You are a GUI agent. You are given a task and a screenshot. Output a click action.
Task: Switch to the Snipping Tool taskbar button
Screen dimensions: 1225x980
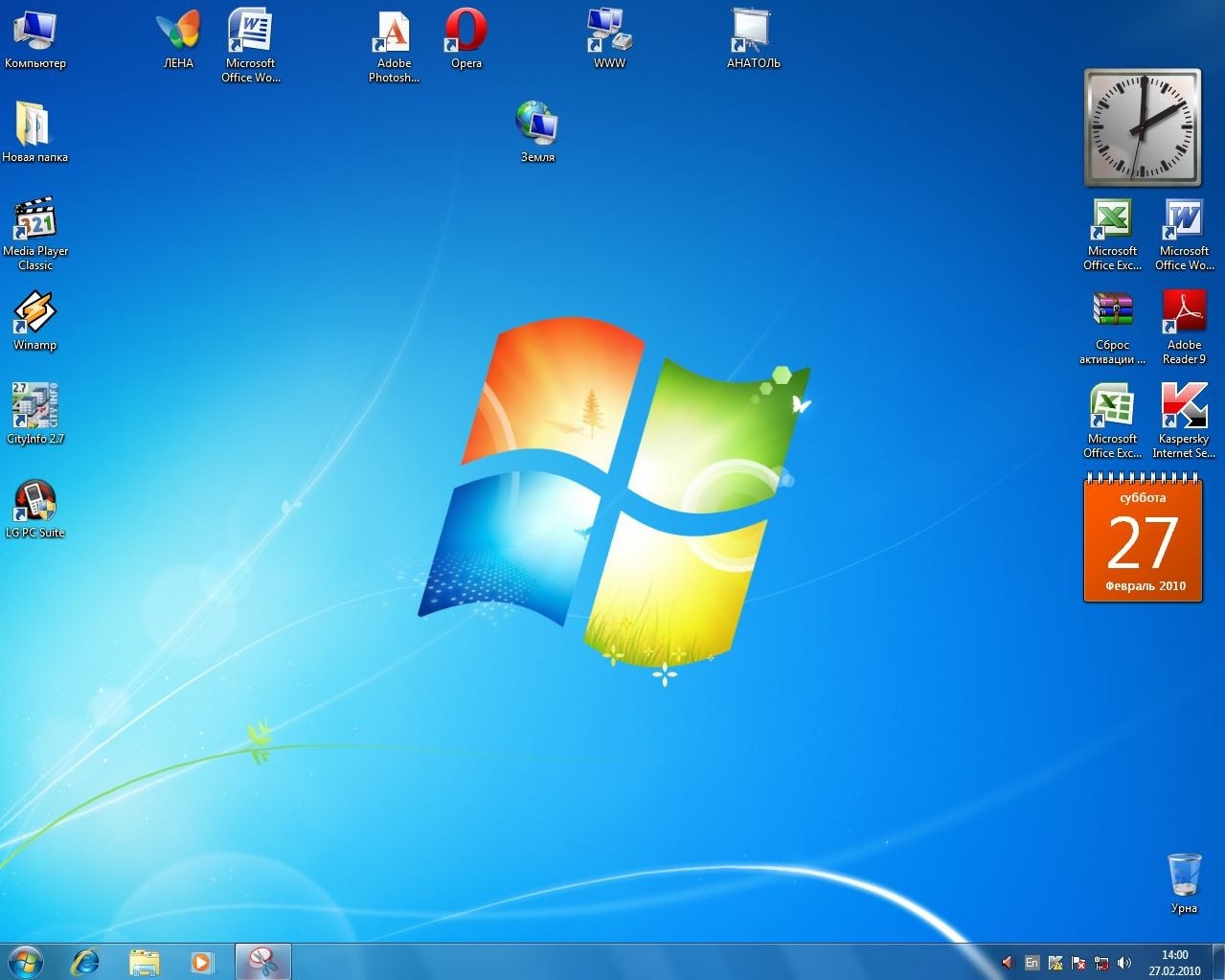coord(262,961)
